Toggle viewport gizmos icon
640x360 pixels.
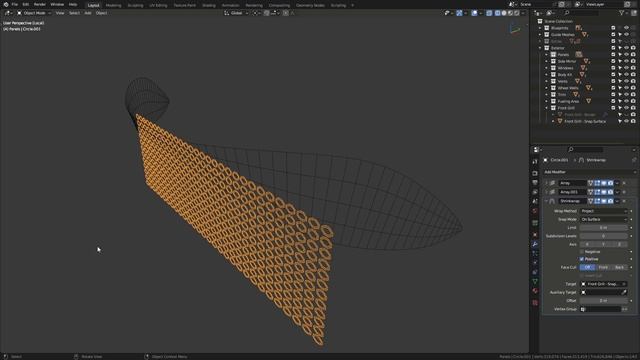459,13
